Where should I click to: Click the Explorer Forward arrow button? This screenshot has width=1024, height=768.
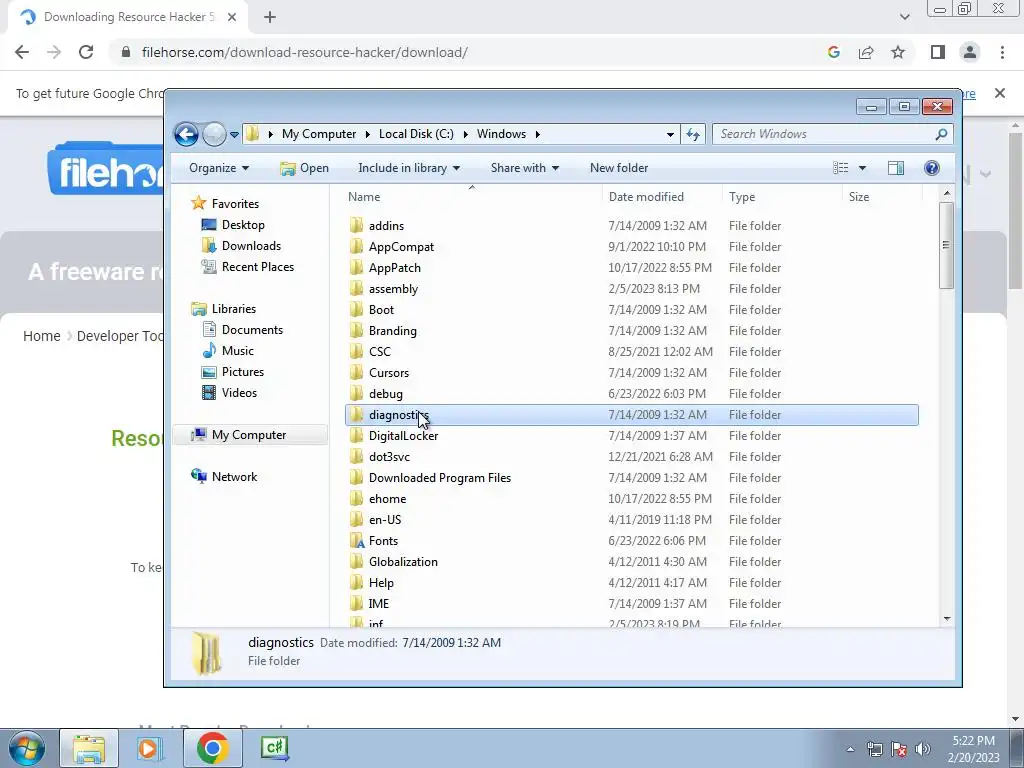[214, 135]
